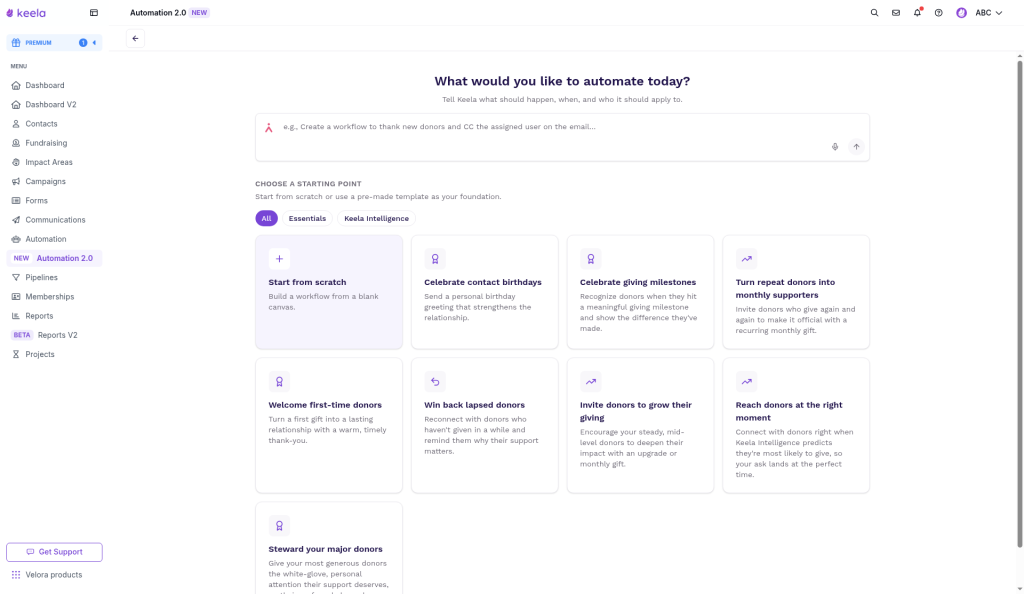
Task: Click the page vertical scrollbar
Action: (1019, 304)
